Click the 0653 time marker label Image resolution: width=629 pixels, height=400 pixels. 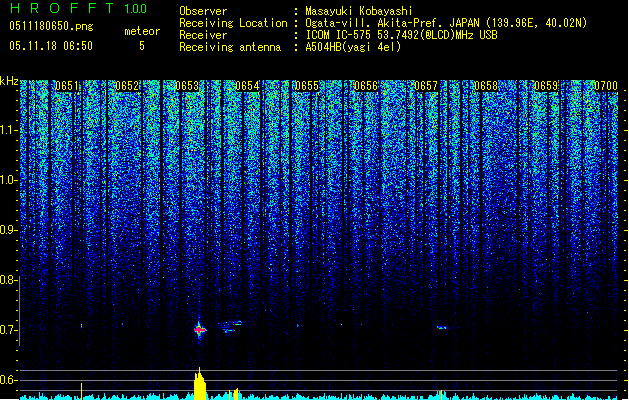[x=187, y=86]
